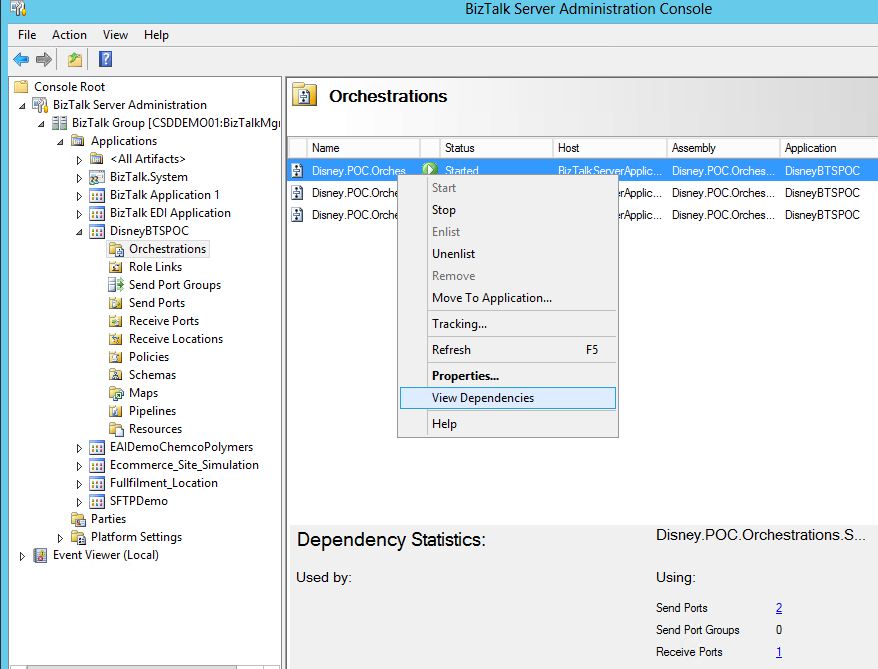Click the second orchestration row's icon
This screenshot has width=878, height=669.
click(x=297, y=193)
